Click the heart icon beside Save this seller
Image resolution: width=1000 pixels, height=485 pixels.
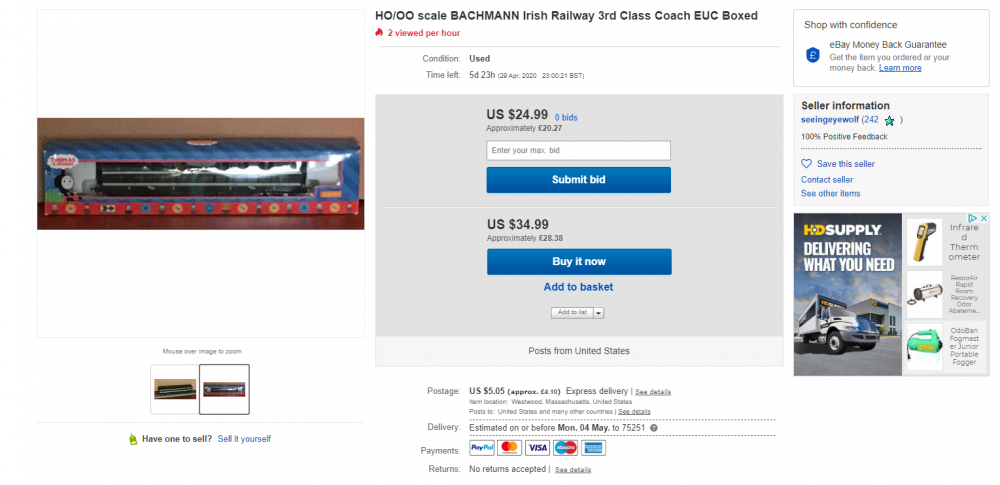(x=807, y=164)
